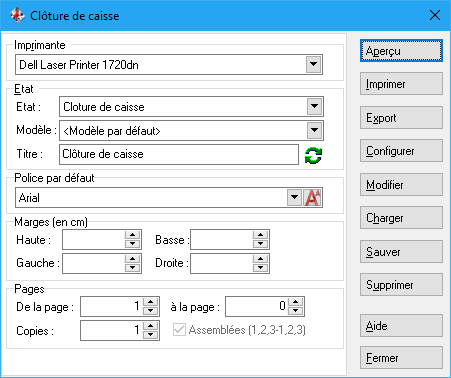Increase the Haute margin with up arrow
Image resolution: width=451 pixels, height=378 pixels.
132,235
